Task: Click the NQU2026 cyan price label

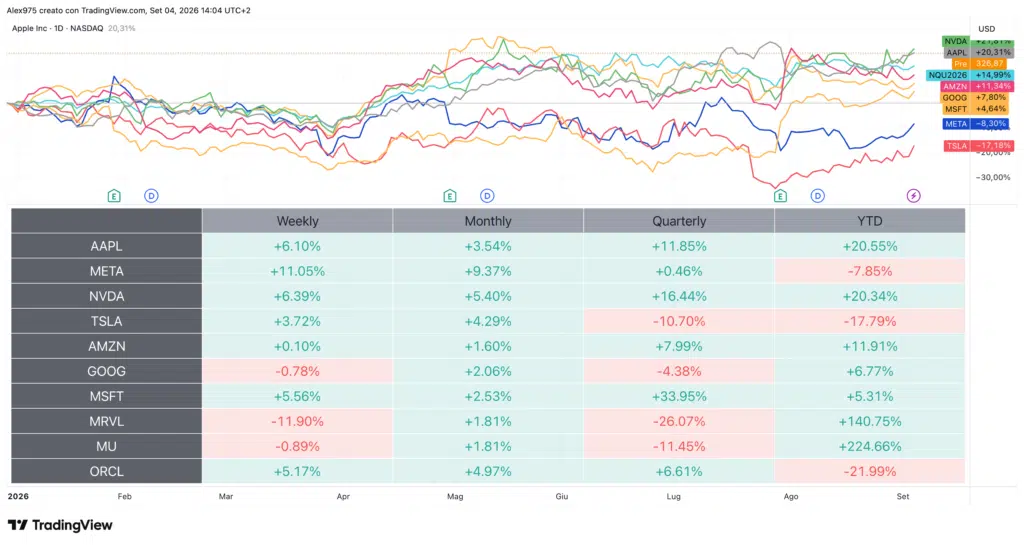Action: pyautogui.click(x=970, y=75)
